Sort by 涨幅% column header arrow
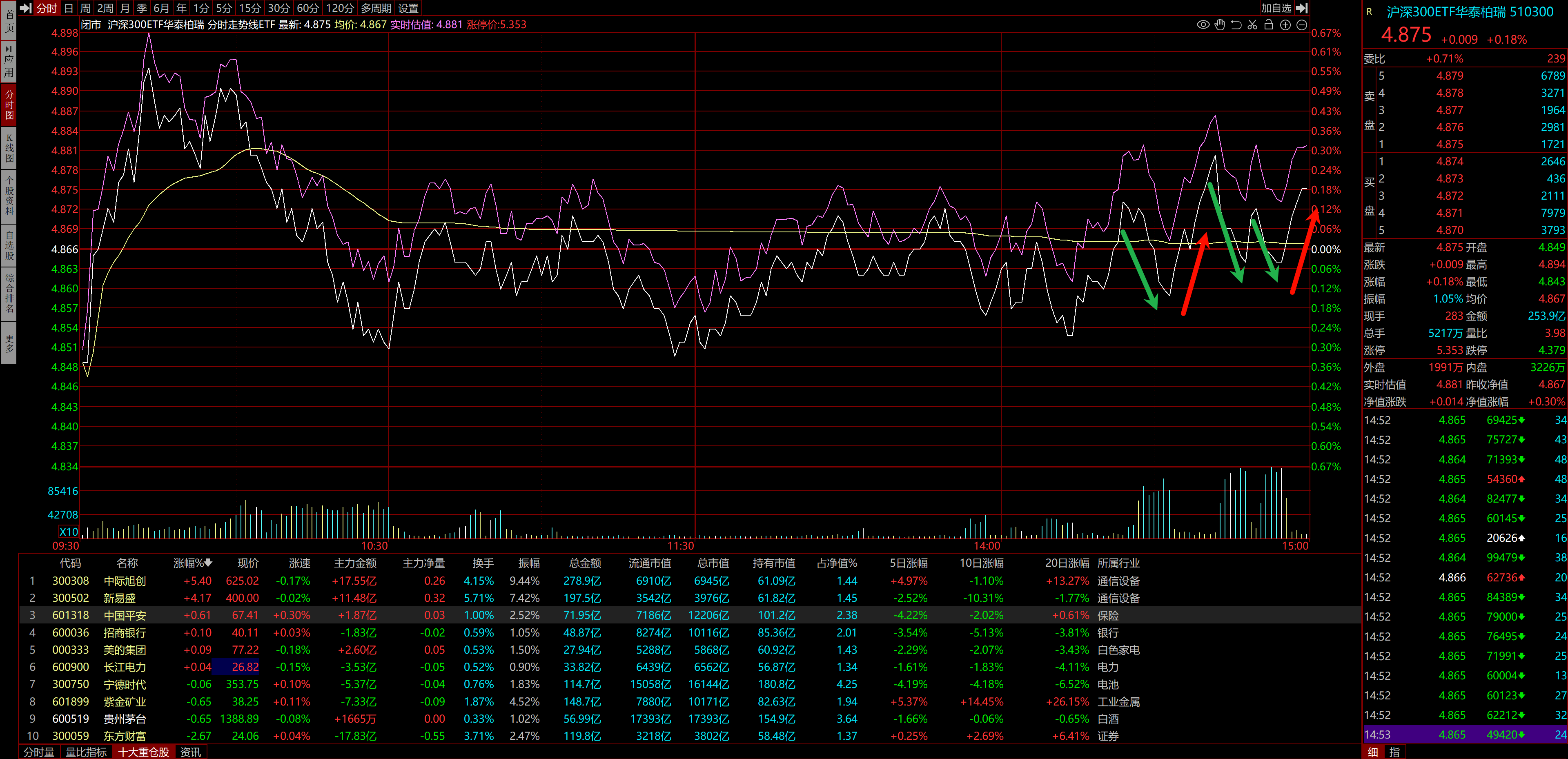Viewport: 1568px width, 759px height. pyautogui.click(x=208, y=563)
